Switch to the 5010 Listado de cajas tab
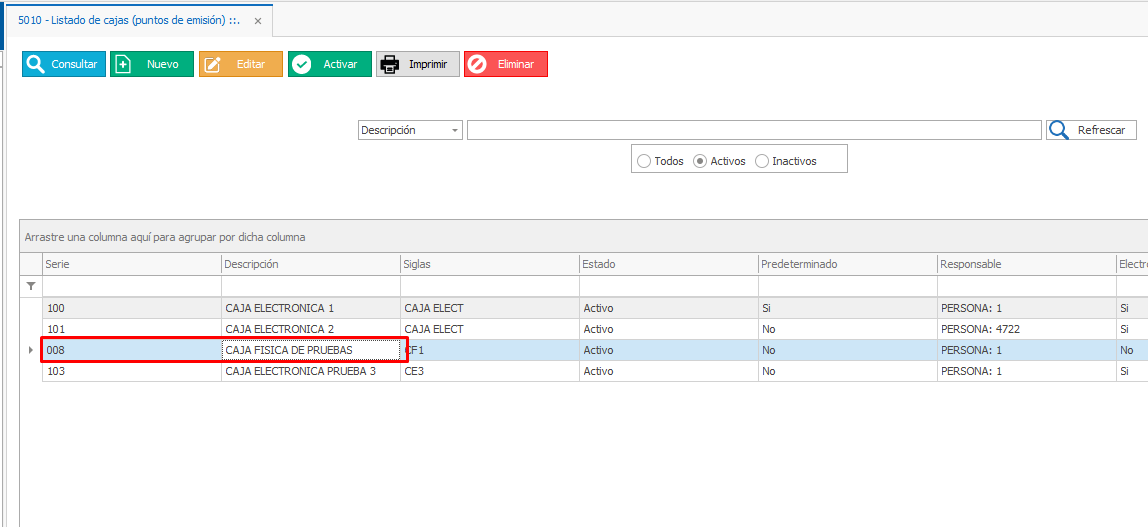 [128, 20]
